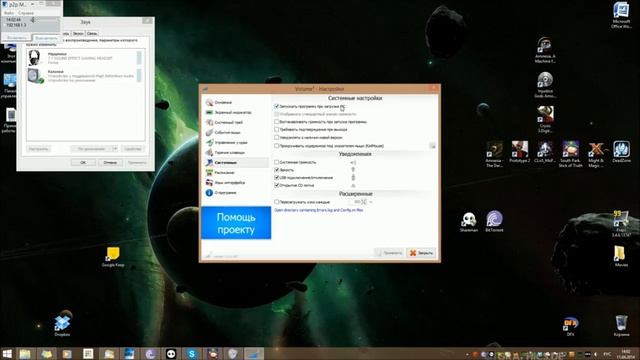This screenshot has width=640, height=360.
Task: Click Свойства button in Звук window
Action: (133, 149)
